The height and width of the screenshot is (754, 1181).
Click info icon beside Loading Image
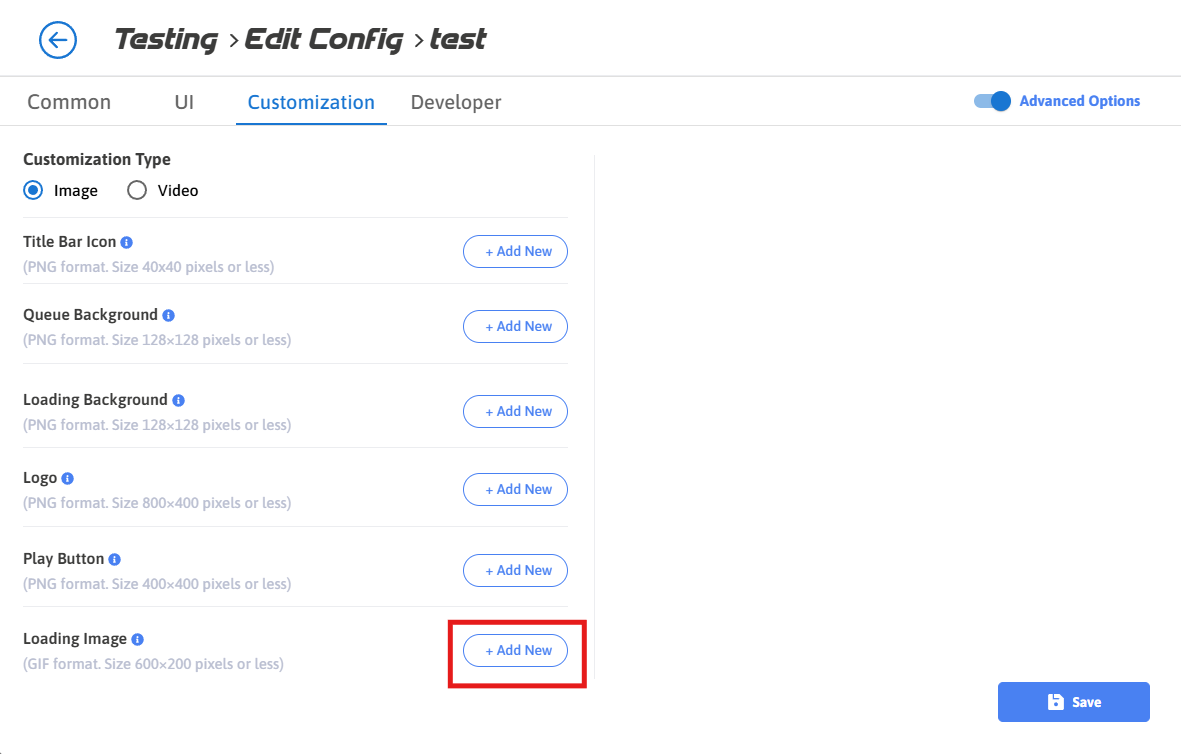point(138,639)
